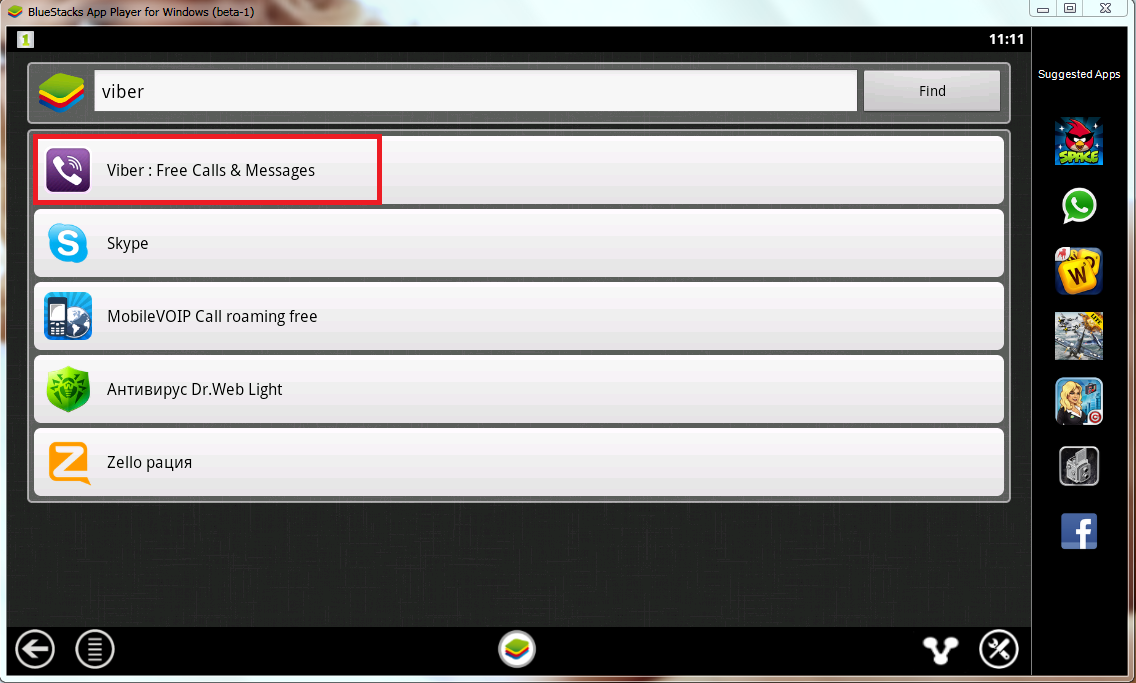Select Viber : Free Calls & Messages result

[519, 170]
